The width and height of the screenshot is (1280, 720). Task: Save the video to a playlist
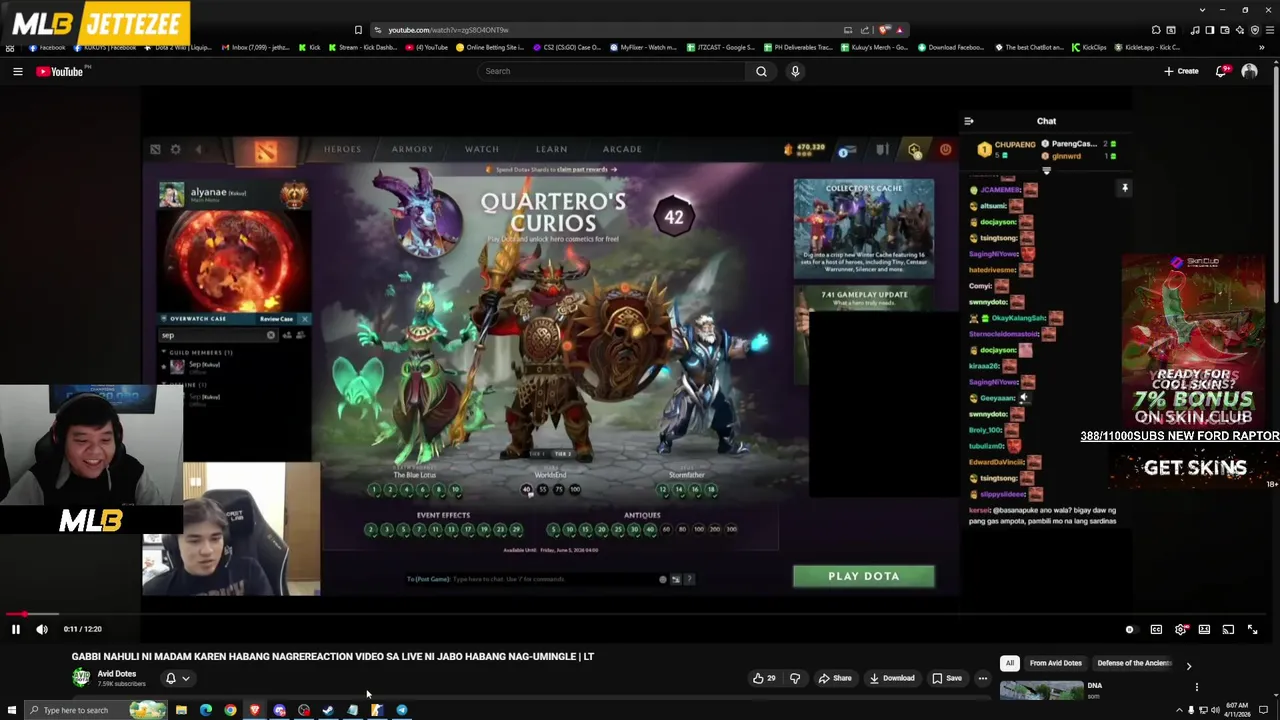pos(947,678)
